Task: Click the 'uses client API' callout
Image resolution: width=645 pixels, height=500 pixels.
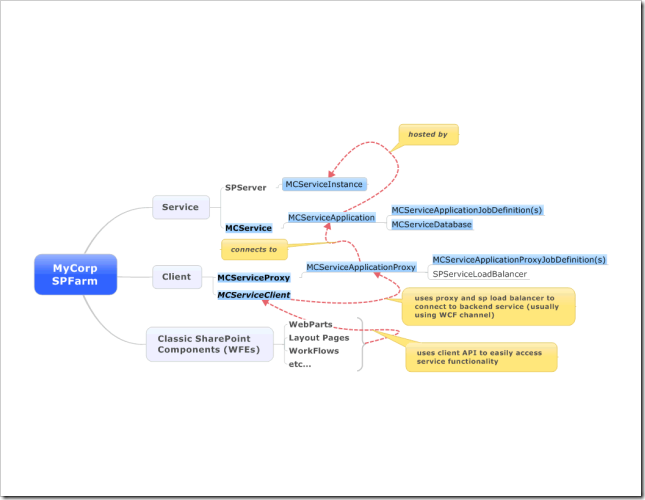Action: pyautogui.click(x=481, y=357)
